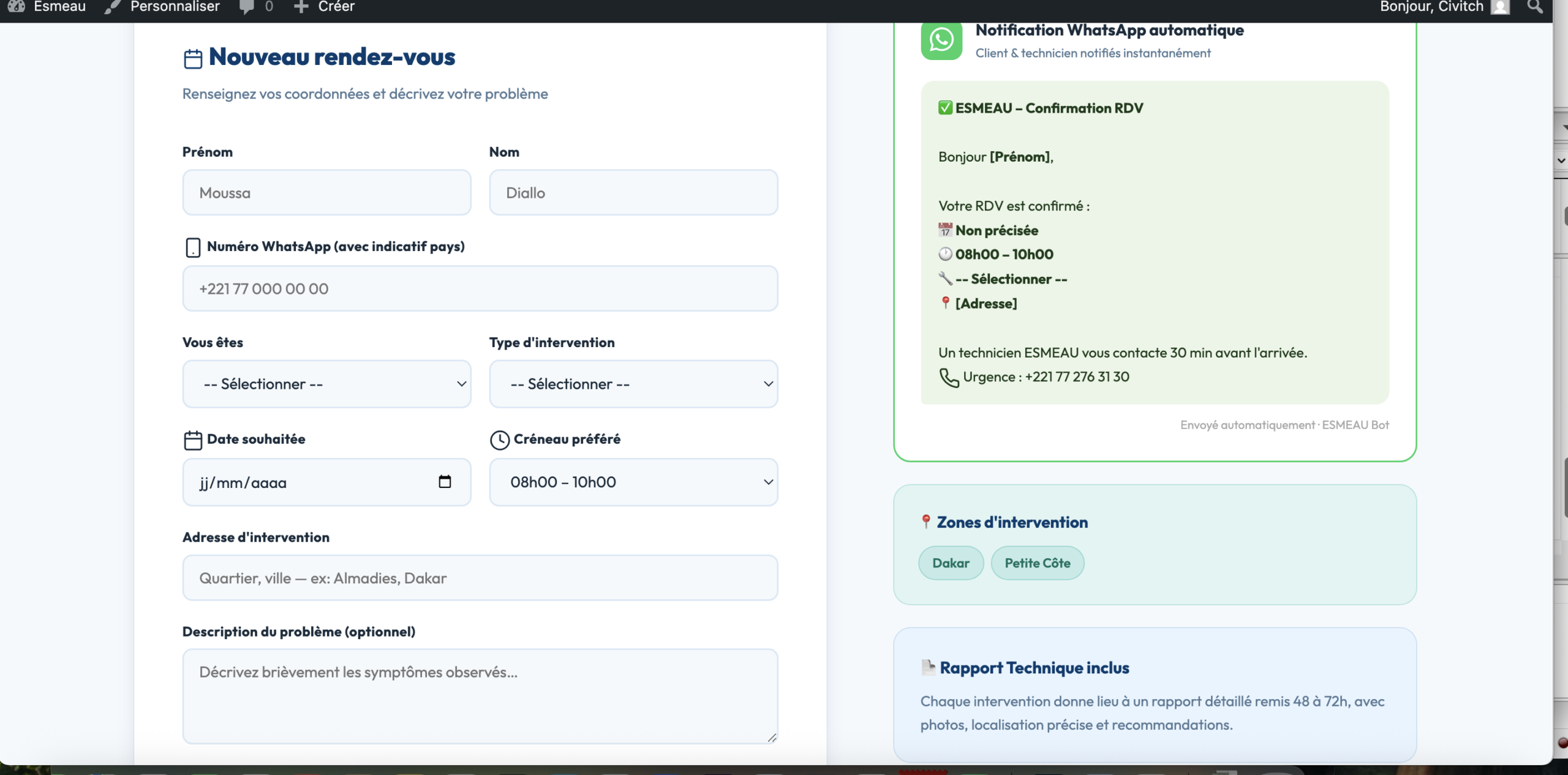Viewport: 1568px width, 775px height.
Task: Open the Créneau préféré time slot selector
Action: pyautogui.click(x=633, y=482)
